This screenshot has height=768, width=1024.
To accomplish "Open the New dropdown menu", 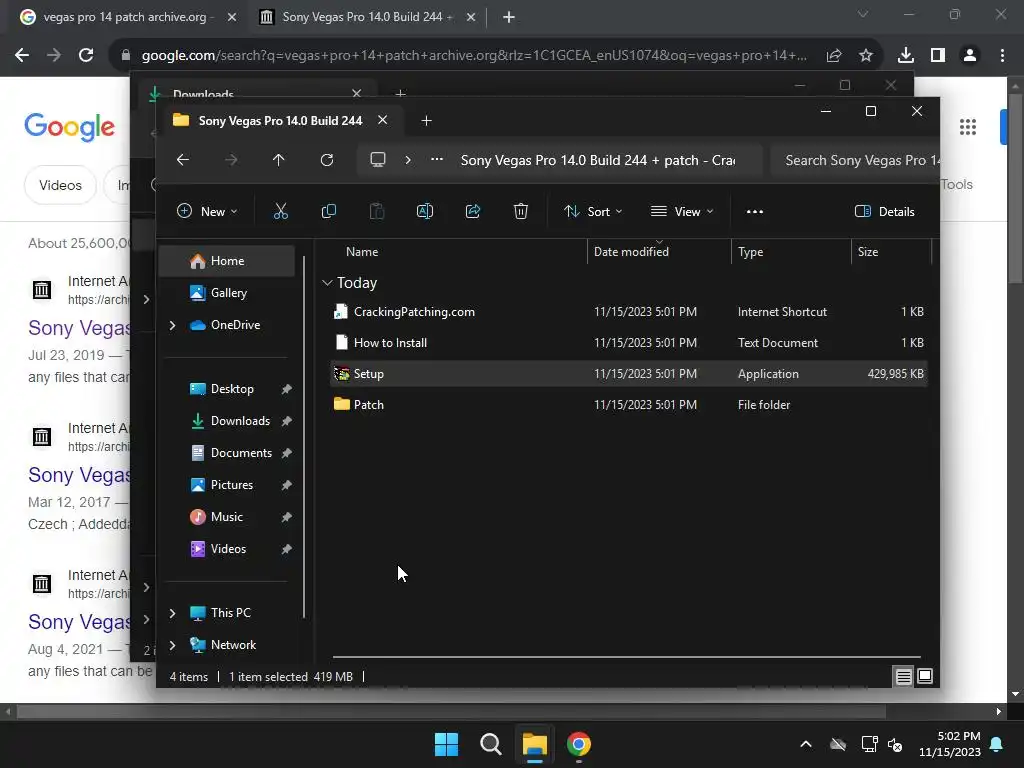I will (207, 212).
